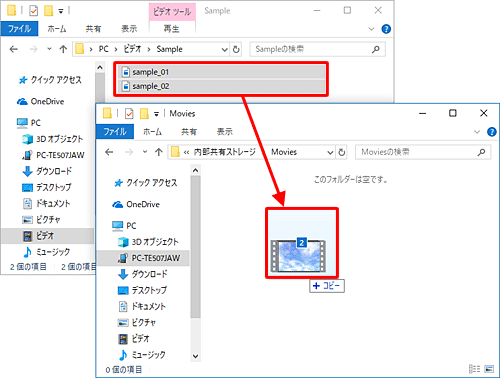This screenshot has width=500, height=378.
Task: Open recent locations dropdown in Sample window
Action: [x=49, y=49]
